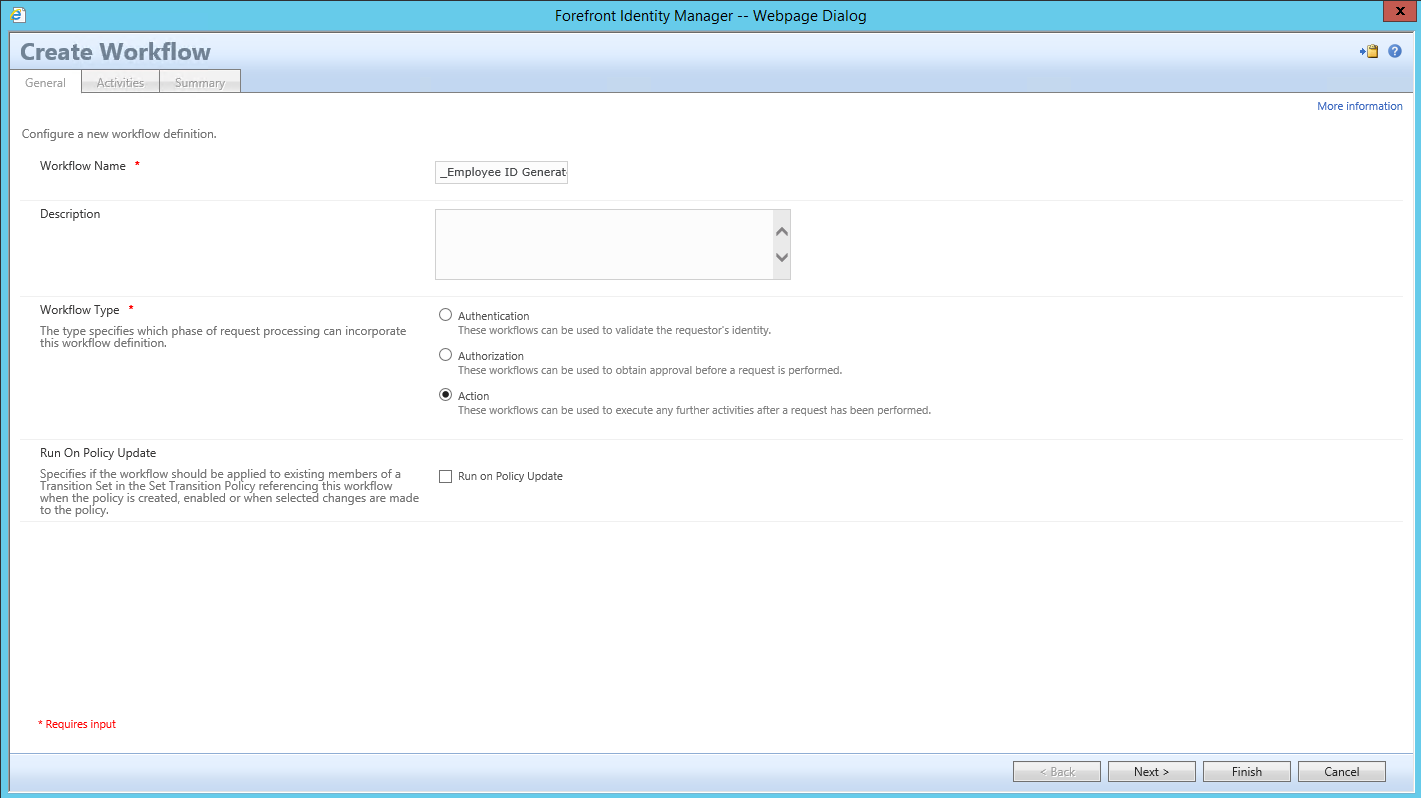Choose the Action workflow type
The height and width of the screenshot is (798, 1421).
point(445,395)
